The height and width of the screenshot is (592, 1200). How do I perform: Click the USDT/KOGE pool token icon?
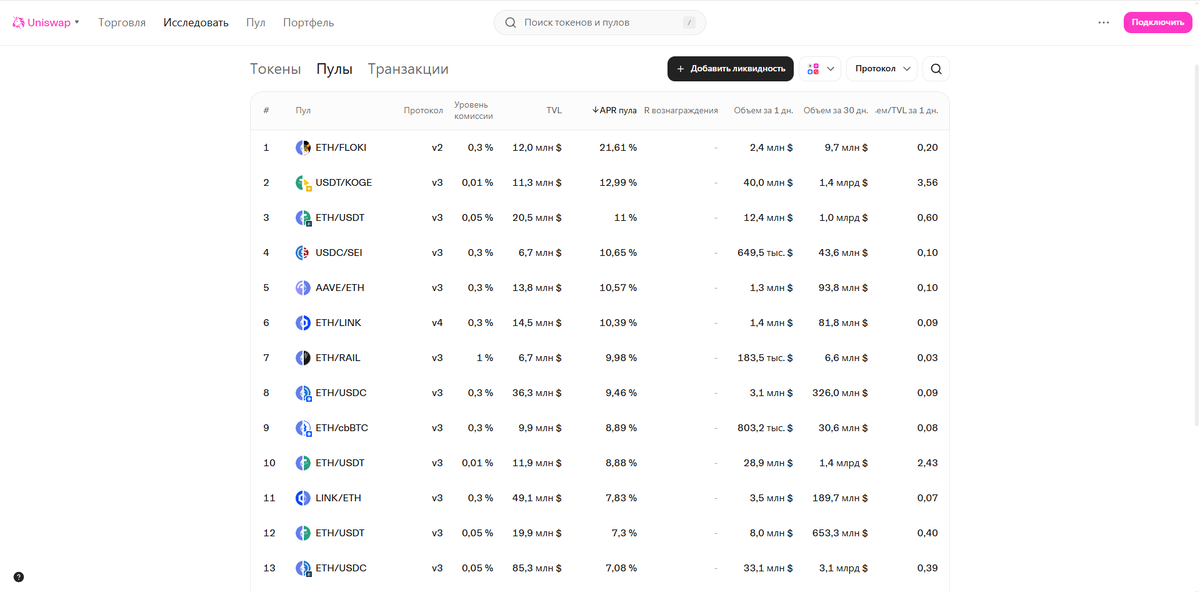click(x=303, y=183)
